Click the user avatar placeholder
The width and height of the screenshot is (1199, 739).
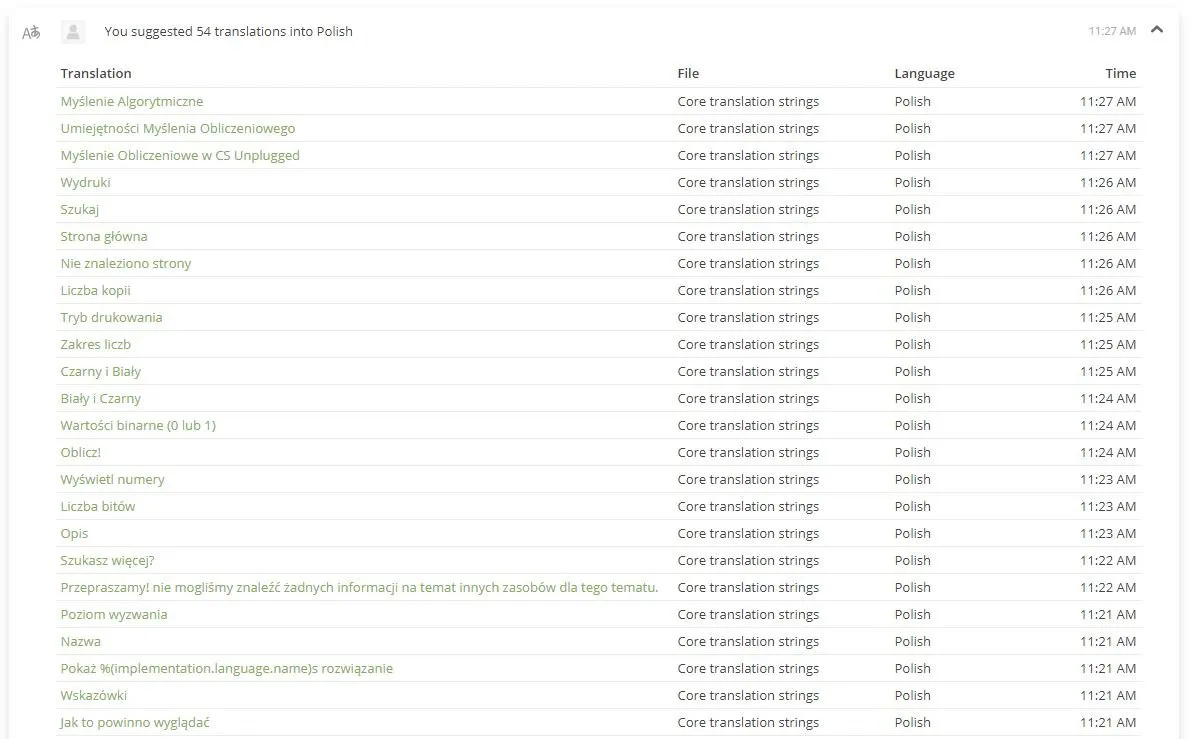[73, 31]
